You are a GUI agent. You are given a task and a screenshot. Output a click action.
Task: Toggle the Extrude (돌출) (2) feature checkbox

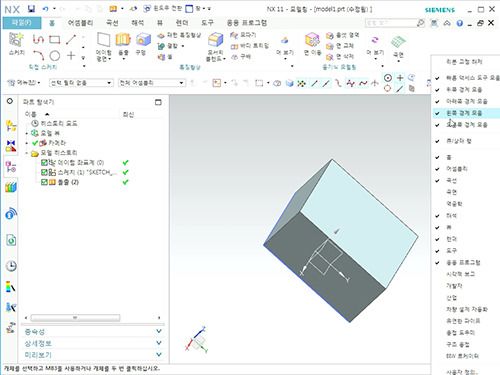pos(44,182)
